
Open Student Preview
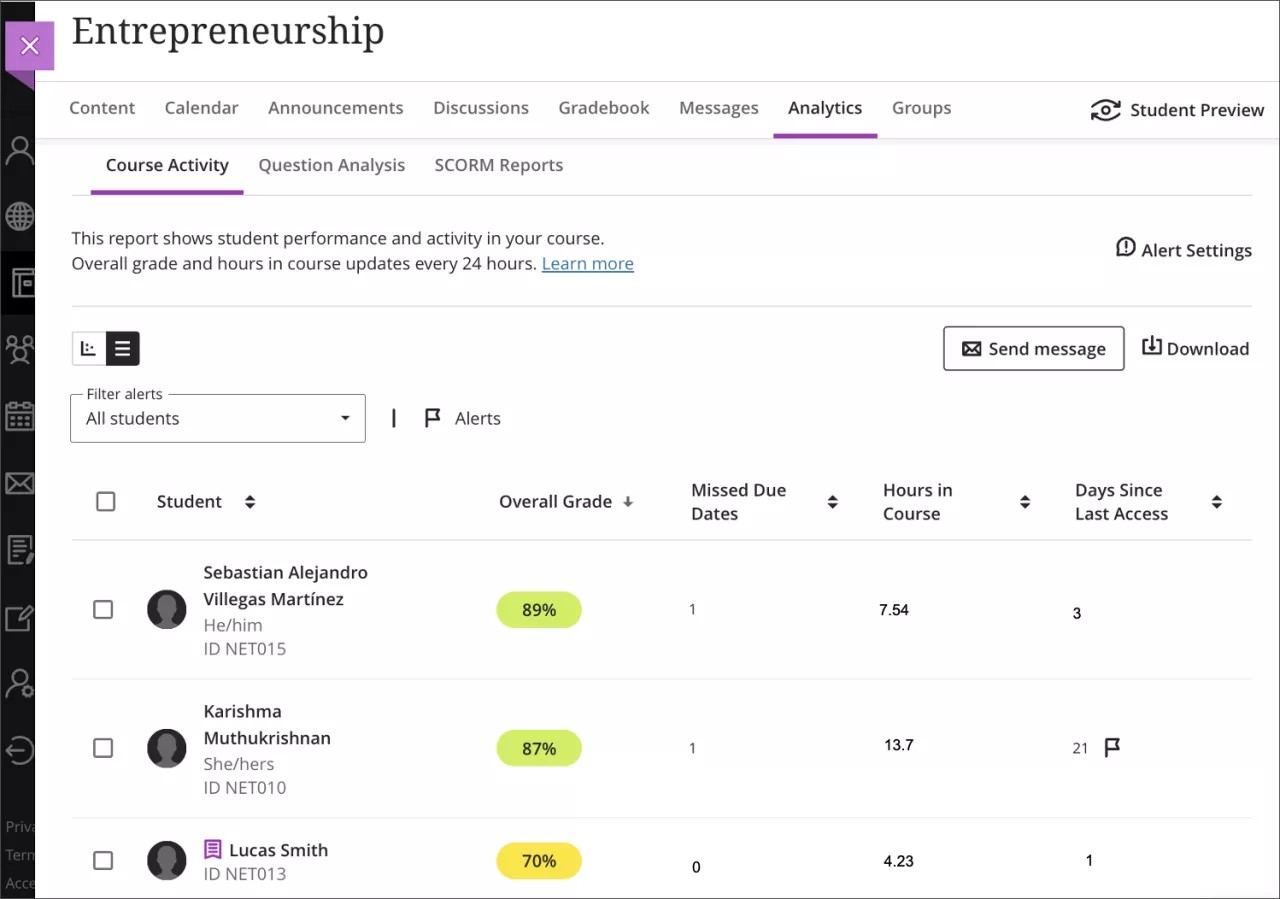coord(1177,110)
